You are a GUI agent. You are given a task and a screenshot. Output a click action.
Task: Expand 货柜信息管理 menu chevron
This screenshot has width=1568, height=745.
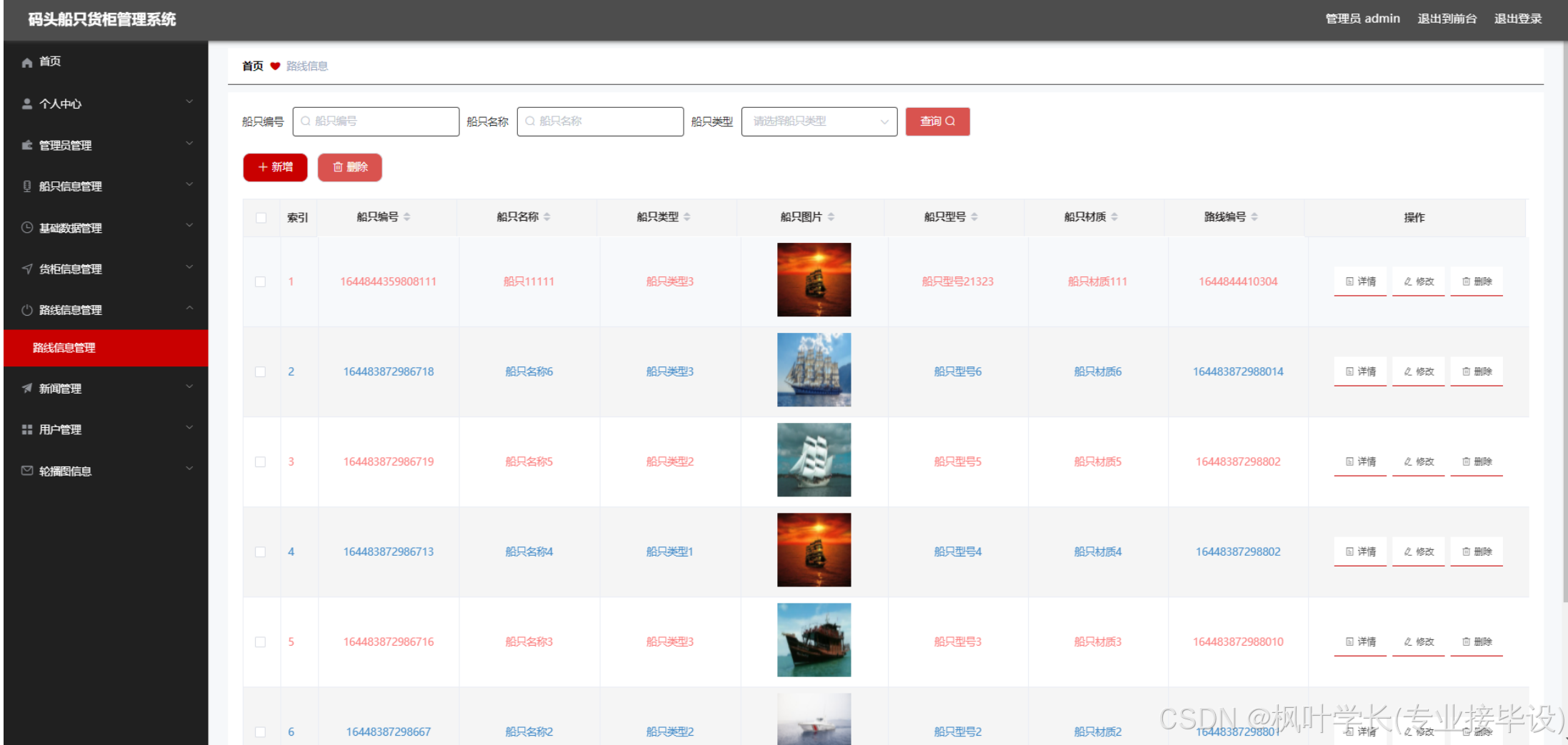pos(189,267)
